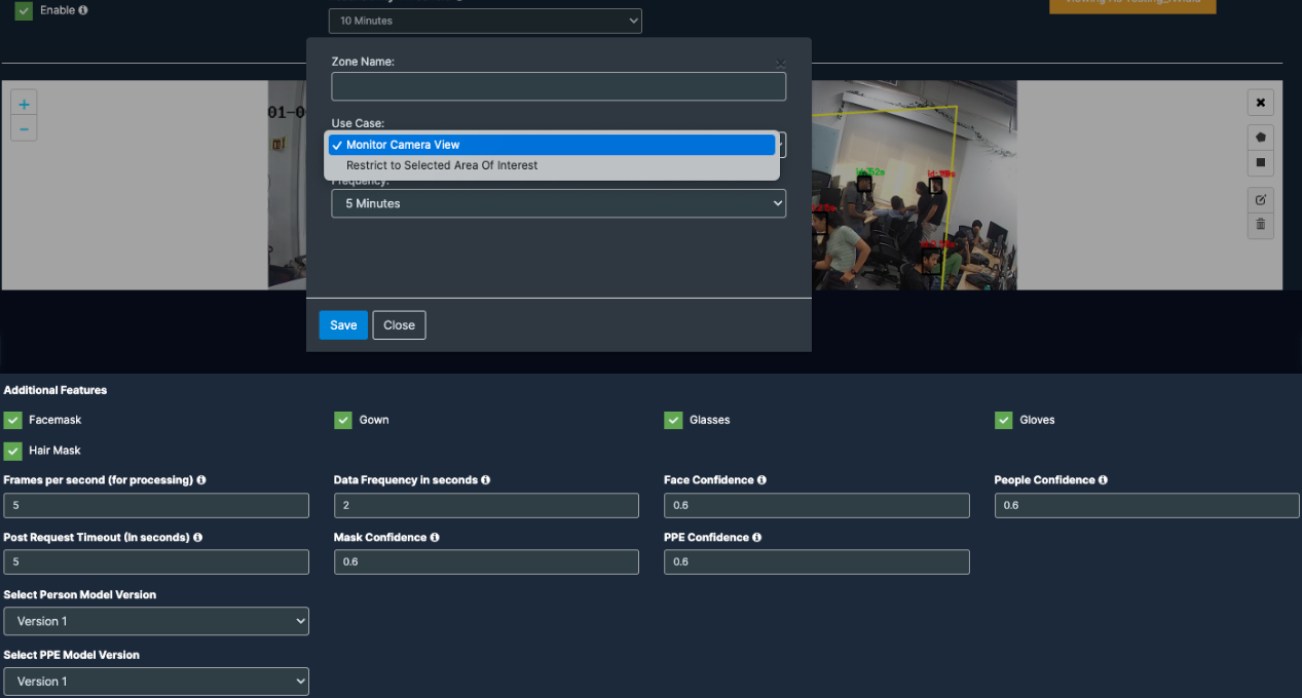Show info for Mask Confidence
The width and height of the screenshot is (1302, 698).
click(x=435, y=537)
